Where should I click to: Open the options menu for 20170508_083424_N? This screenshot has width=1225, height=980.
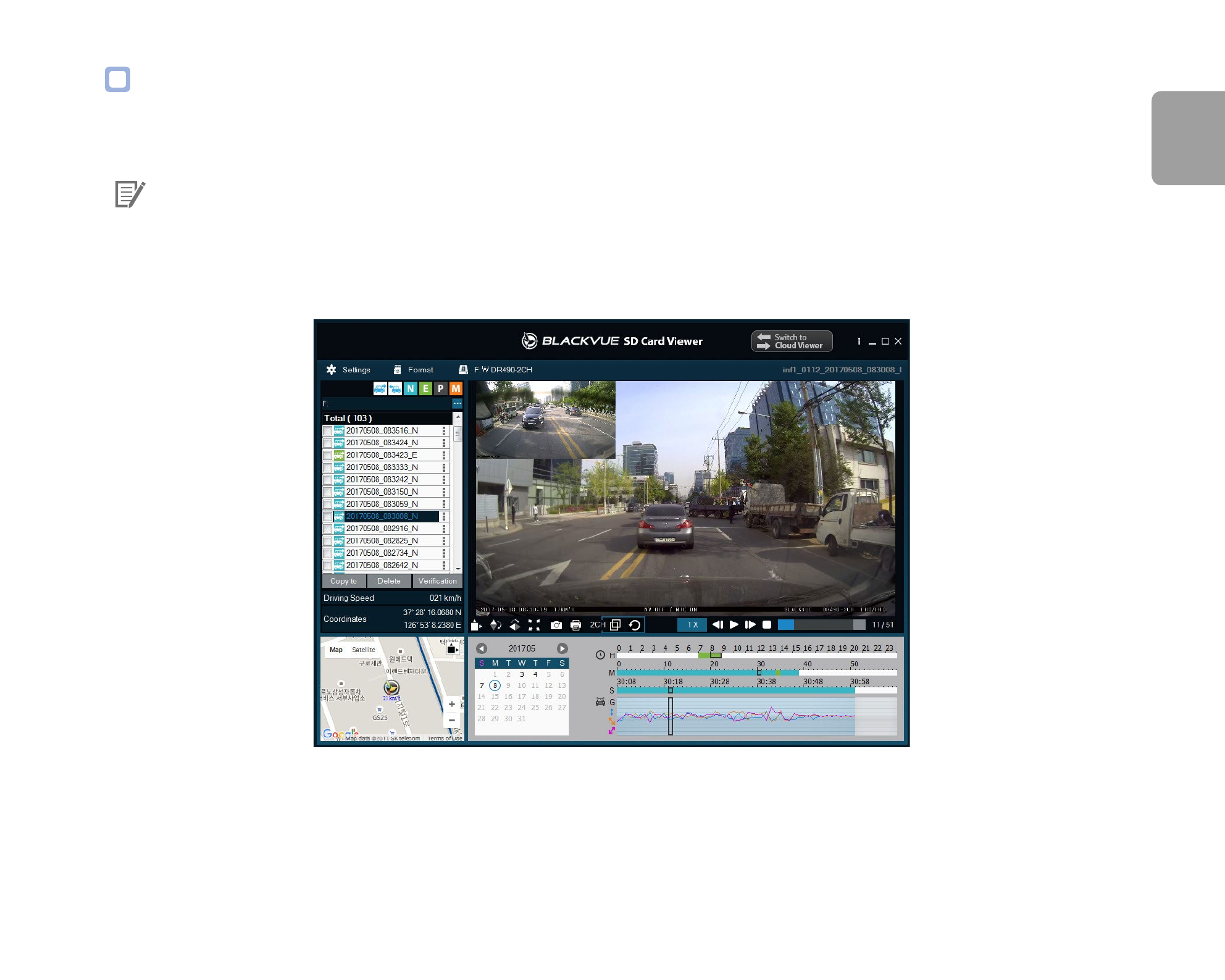[444, 443]
